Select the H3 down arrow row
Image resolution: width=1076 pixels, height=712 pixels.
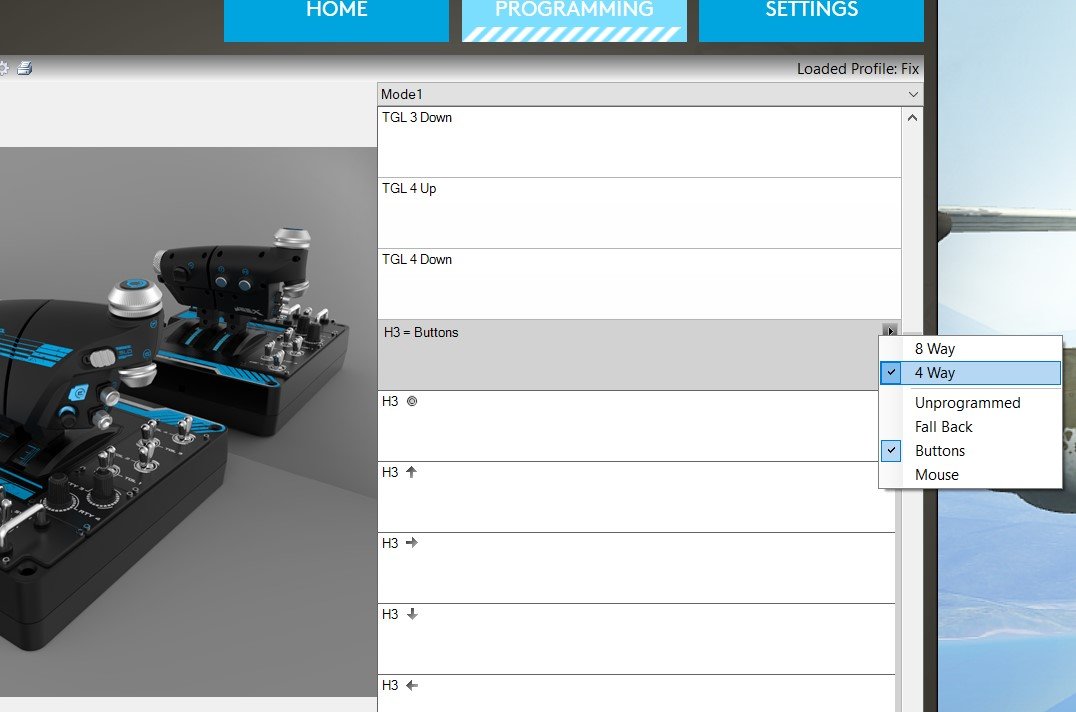pos(636,639)
